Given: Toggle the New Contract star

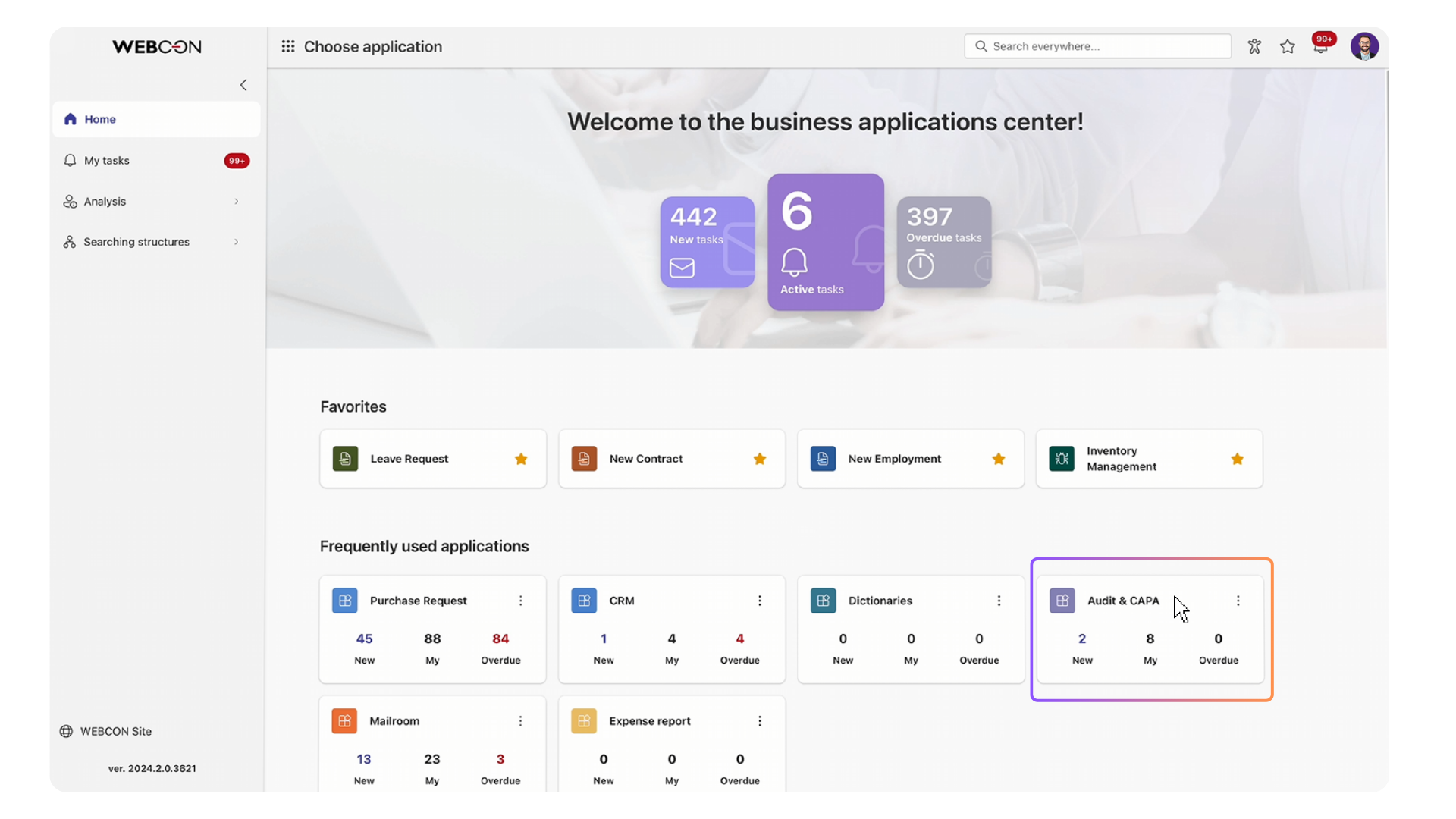Looking at the screenshot, I should pyautogui.click(x=760, y=459).
